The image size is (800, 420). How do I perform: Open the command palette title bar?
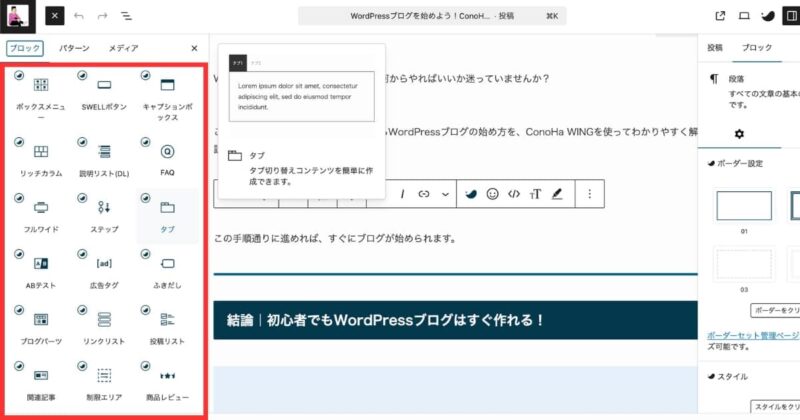pos(432,16)
